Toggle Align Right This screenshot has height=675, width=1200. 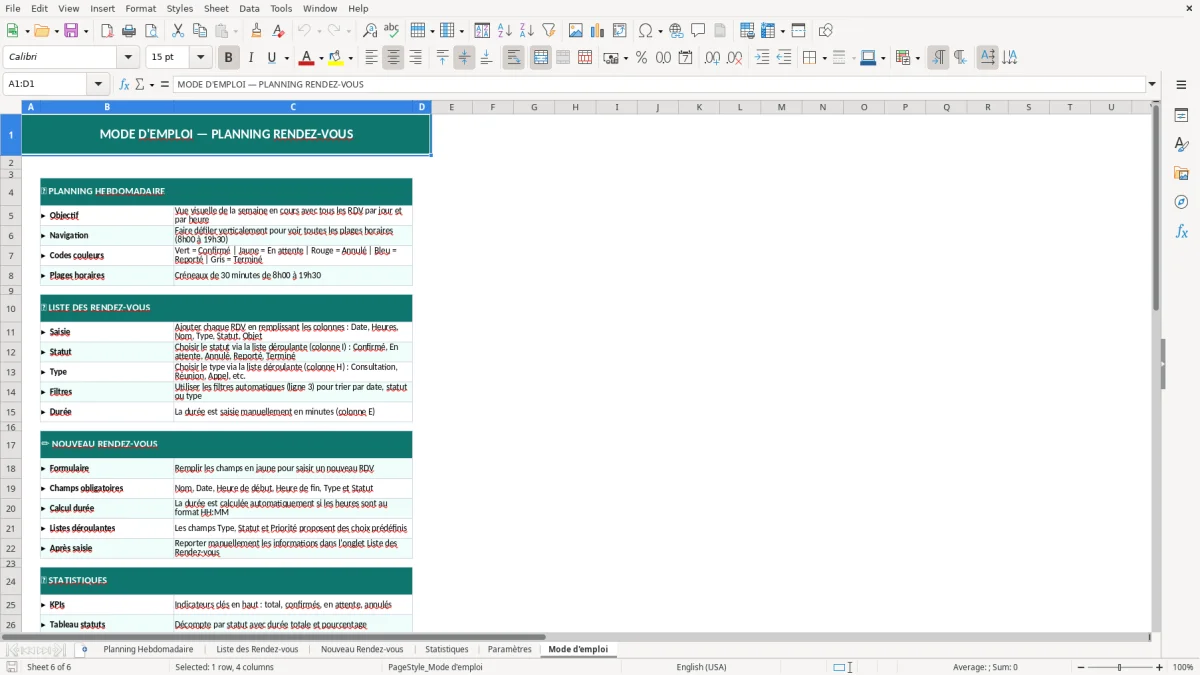pos(415,58)
